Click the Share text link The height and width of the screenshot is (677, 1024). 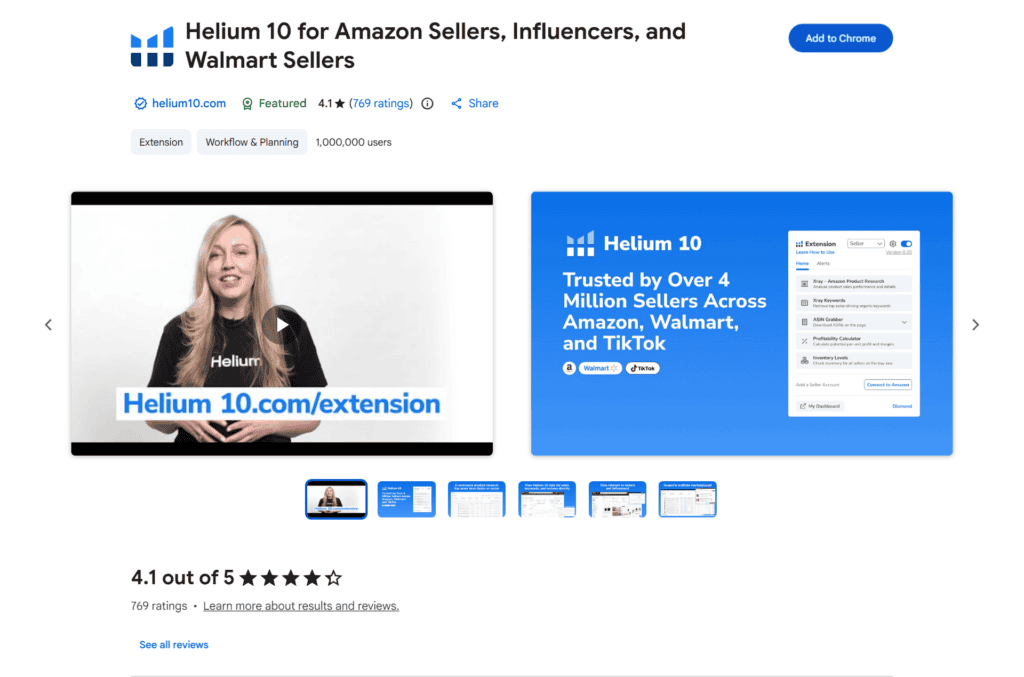(483, 103)
